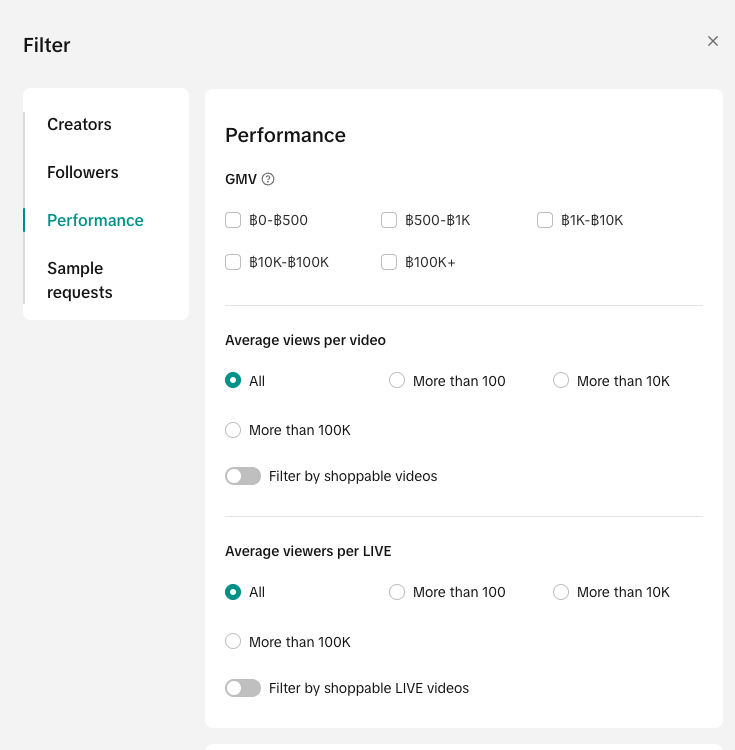Tick the ฿500-฿1K GMV option

pos(389,220)
